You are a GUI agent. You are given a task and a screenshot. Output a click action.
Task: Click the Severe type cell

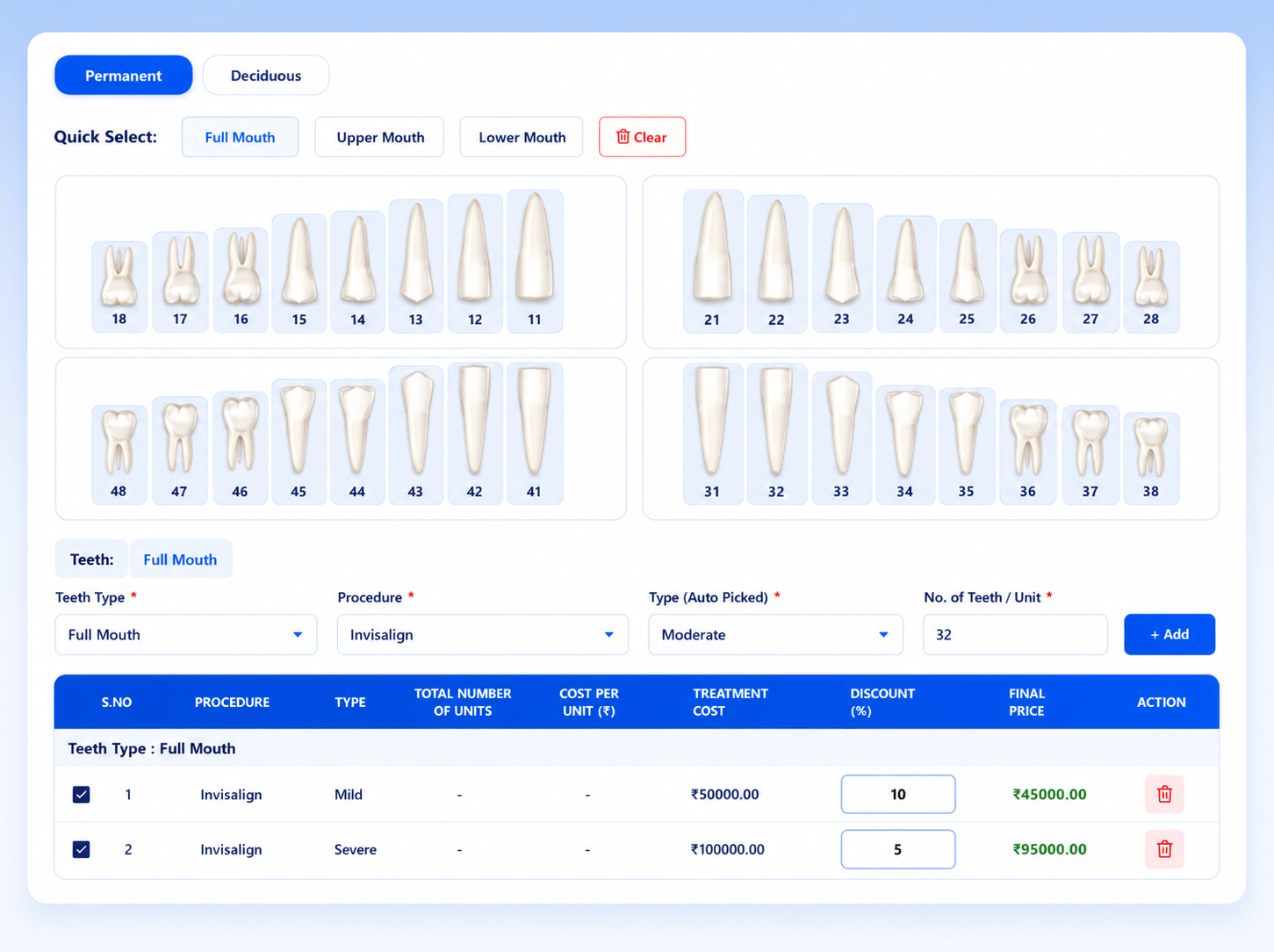tap(355, 849)
